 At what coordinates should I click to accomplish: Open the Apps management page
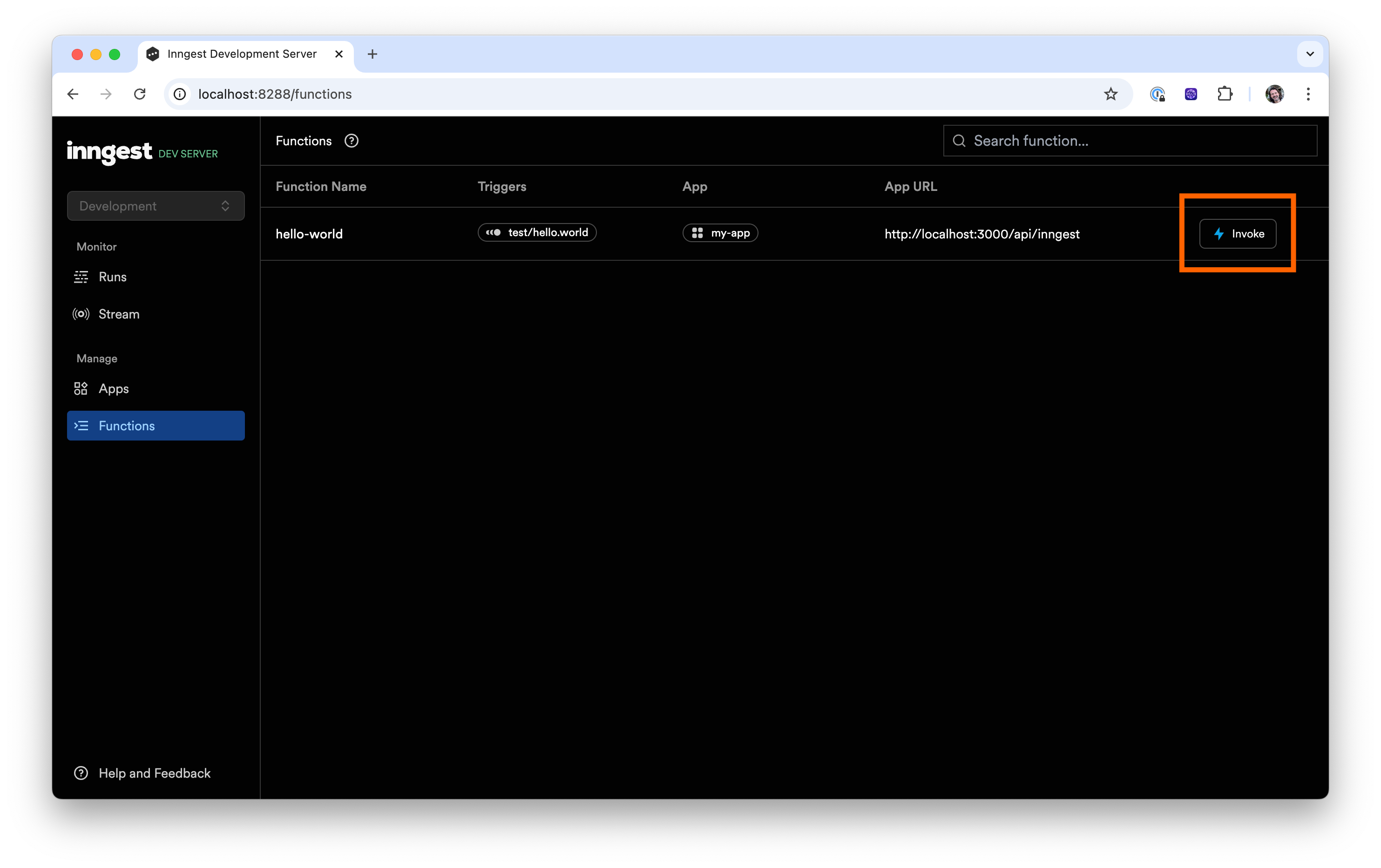(114, 388)
